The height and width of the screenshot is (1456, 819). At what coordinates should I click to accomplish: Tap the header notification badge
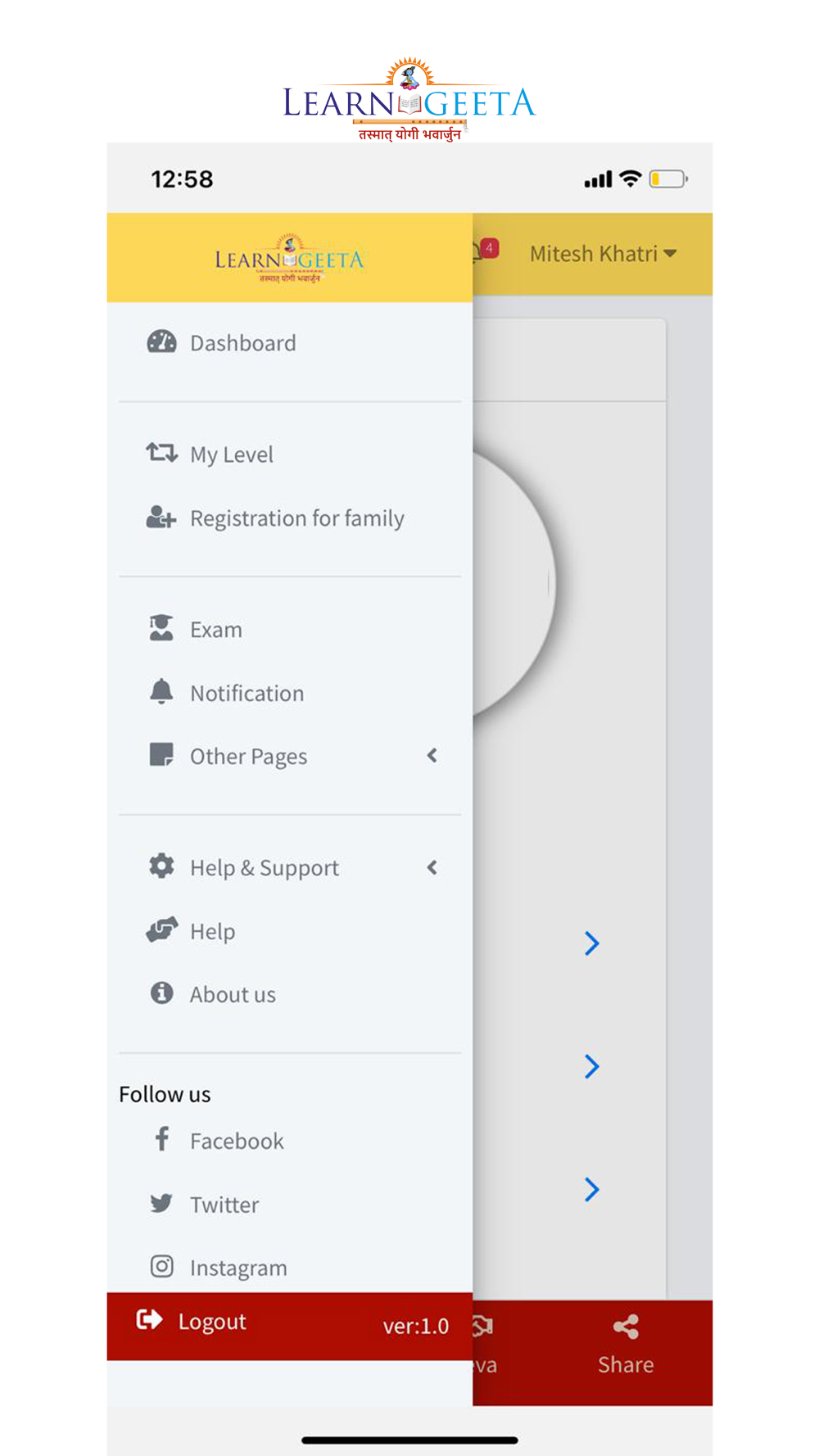487,249
